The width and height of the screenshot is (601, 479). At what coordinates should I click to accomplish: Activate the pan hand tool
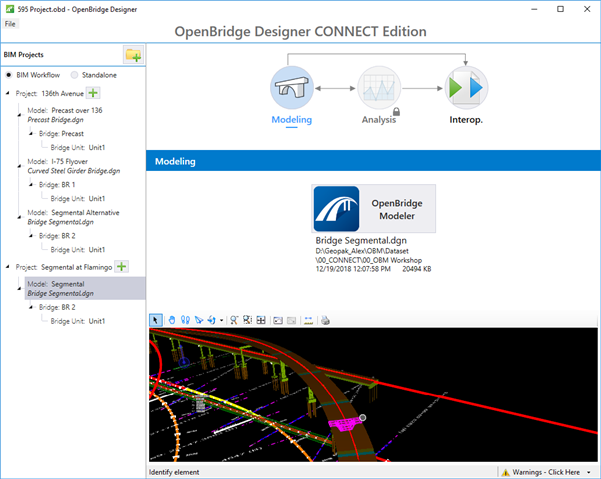point(172,320)
